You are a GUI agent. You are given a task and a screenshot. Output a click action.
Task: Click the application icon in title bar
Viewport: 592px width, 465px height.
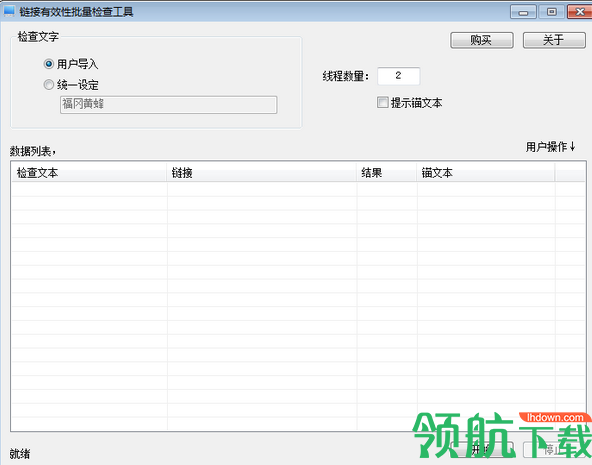[9, 11]
